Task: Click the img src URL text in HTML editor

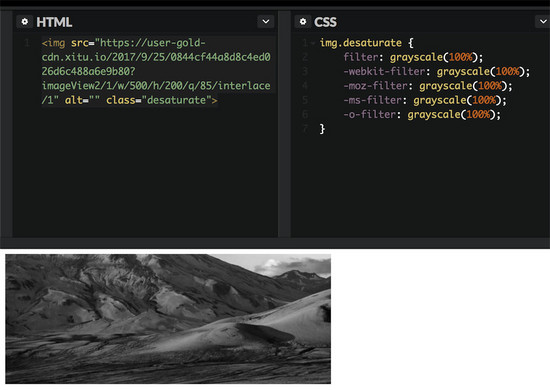Action: coord(156,72)
